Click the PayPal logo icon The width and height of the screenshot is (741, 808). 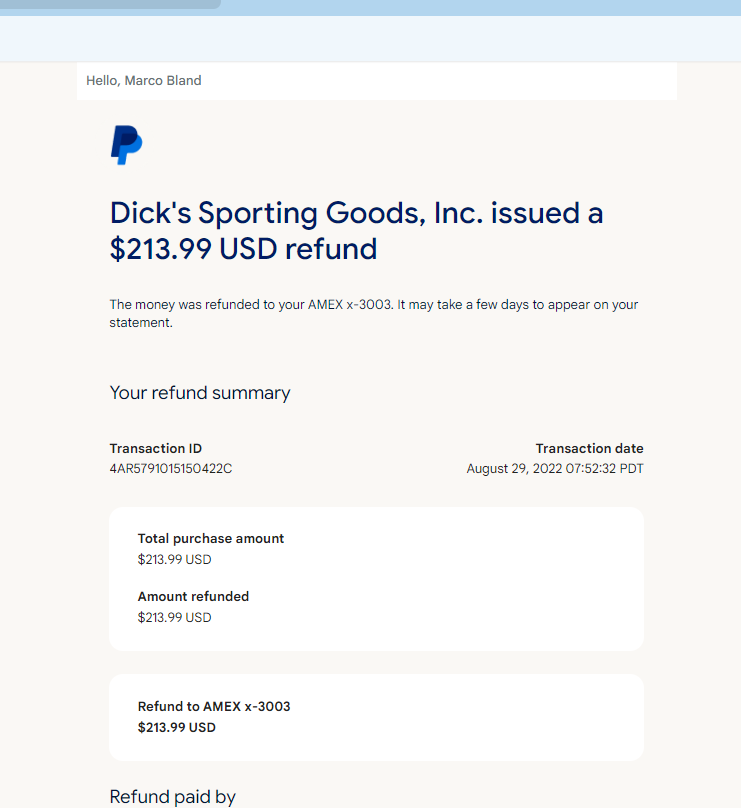[127, 145]
